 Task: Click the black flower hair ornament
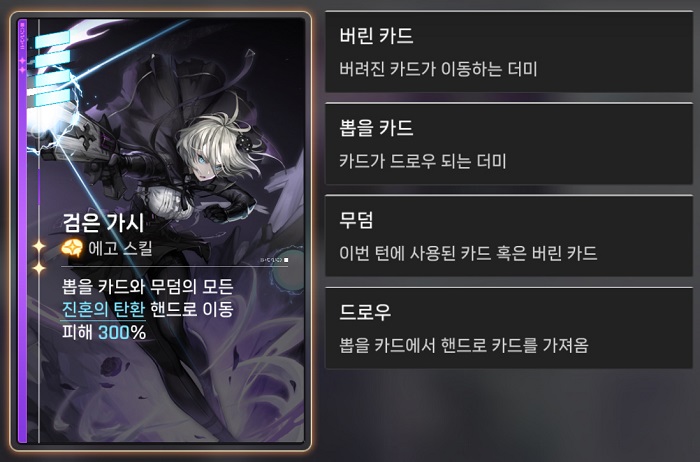pyautogui.click(x=245, y=143)
